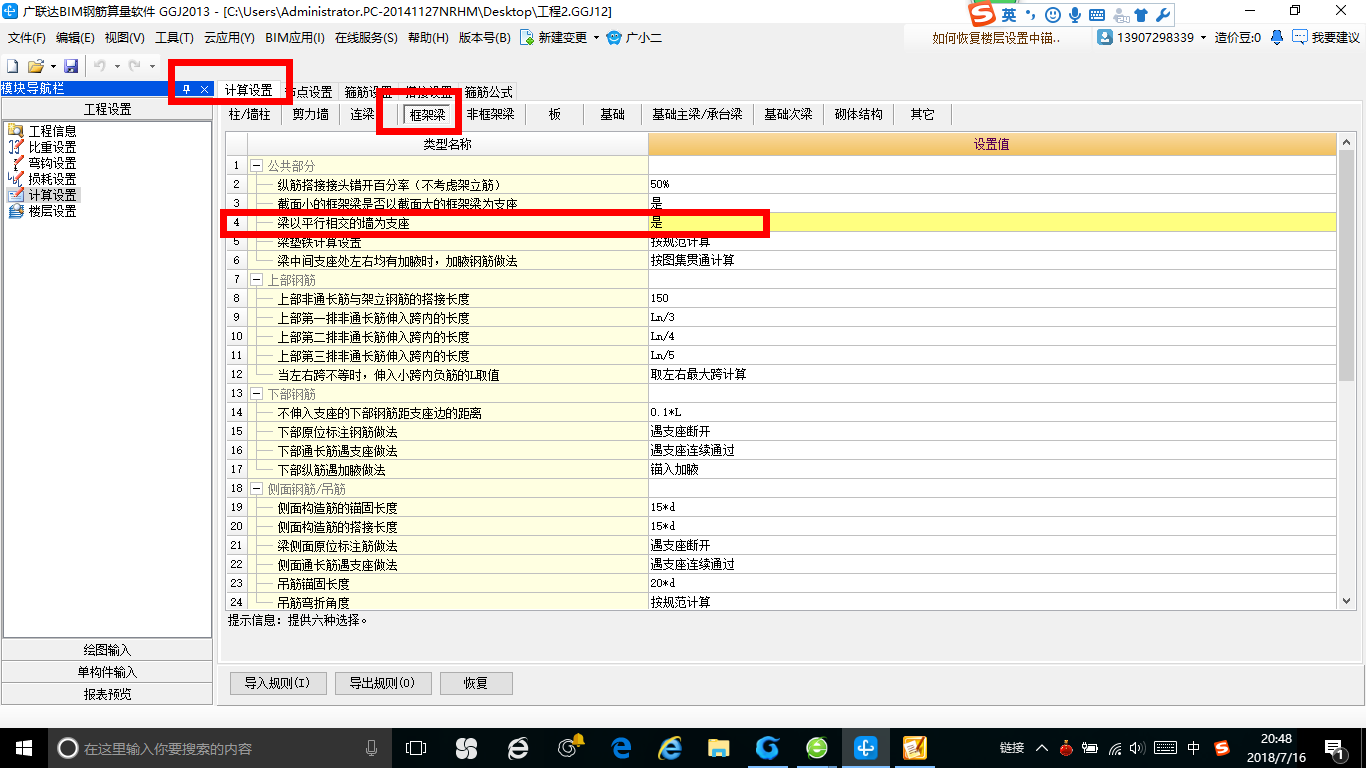Pin the 模块导航栏 panel
1366x768 pixels.
[x=186, y=89]
